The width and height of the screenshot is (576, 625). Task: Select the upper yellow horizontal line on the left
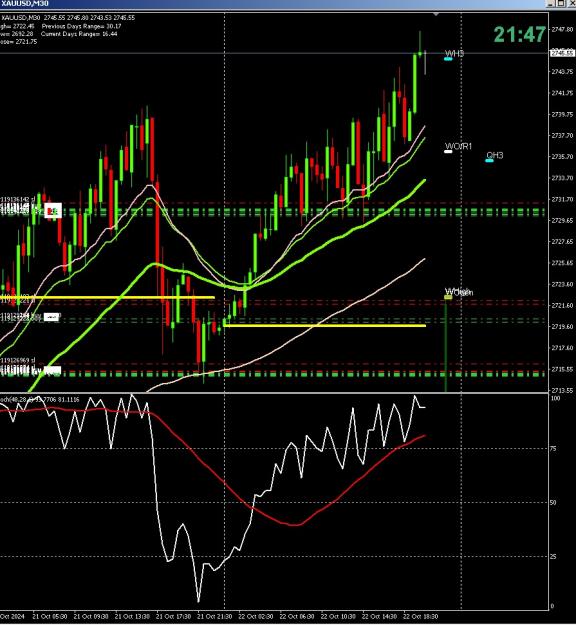coord(108,297)
